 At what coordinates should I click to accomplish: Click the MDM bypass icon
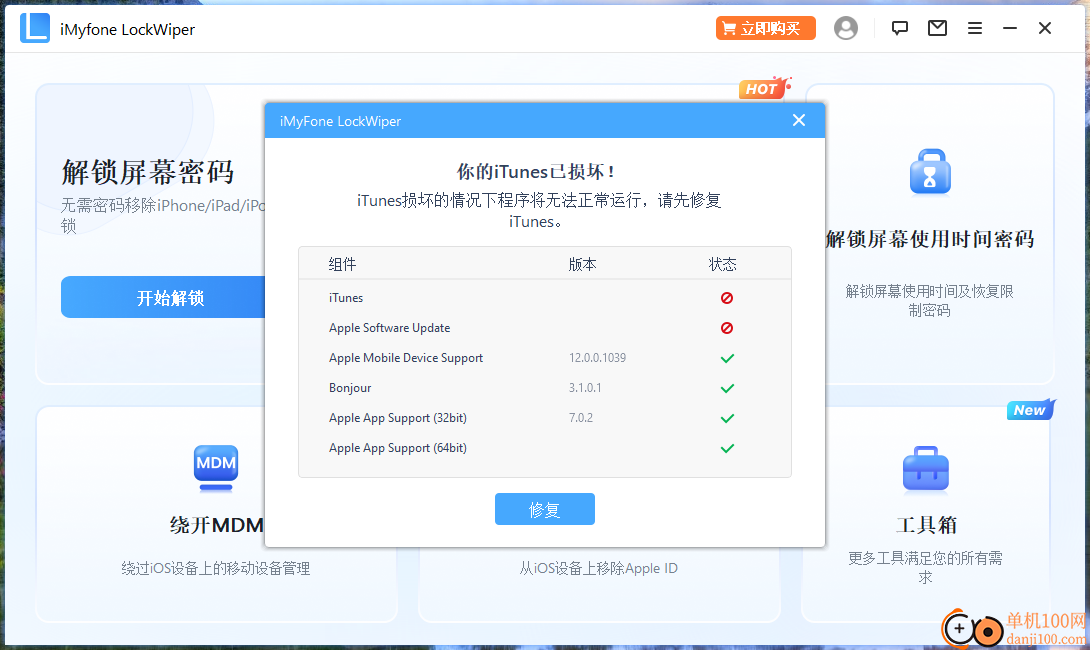[215, 468]
